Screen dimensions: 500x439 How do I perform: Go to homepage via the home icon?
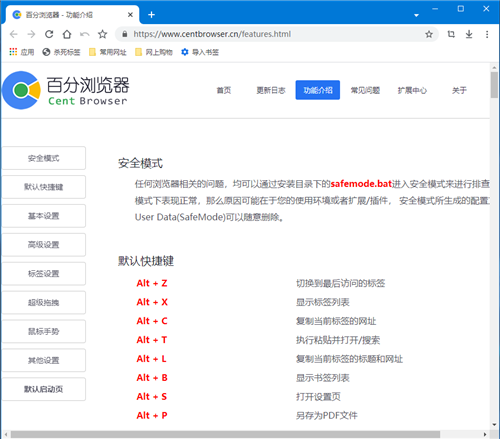pyautogui.click(x=67, y=34)
